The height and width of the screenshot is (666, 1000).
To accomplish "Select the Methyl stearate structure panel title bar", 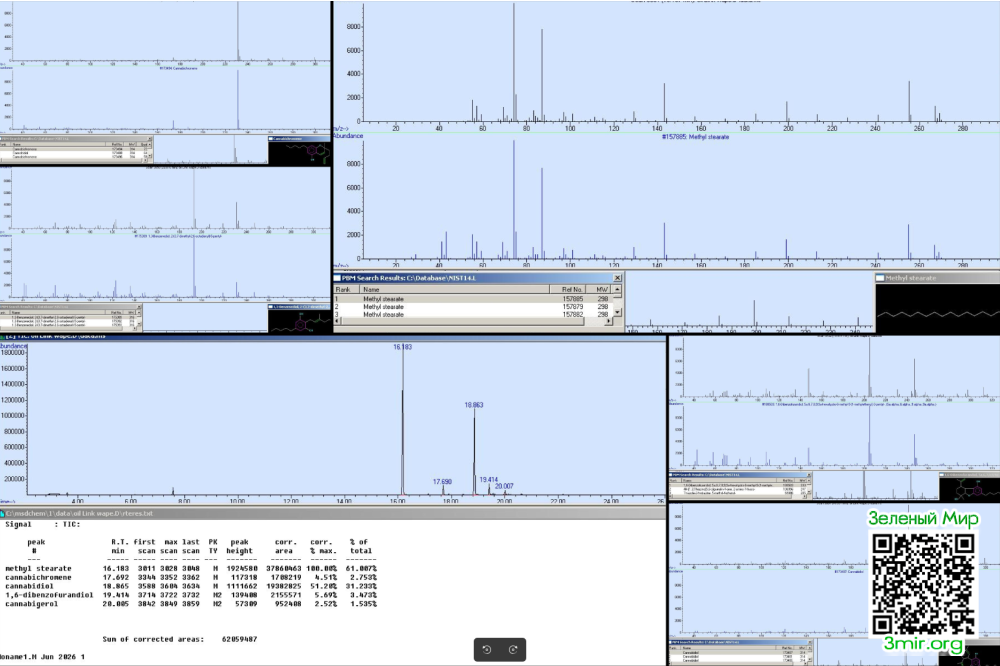I will coord(938,278).
